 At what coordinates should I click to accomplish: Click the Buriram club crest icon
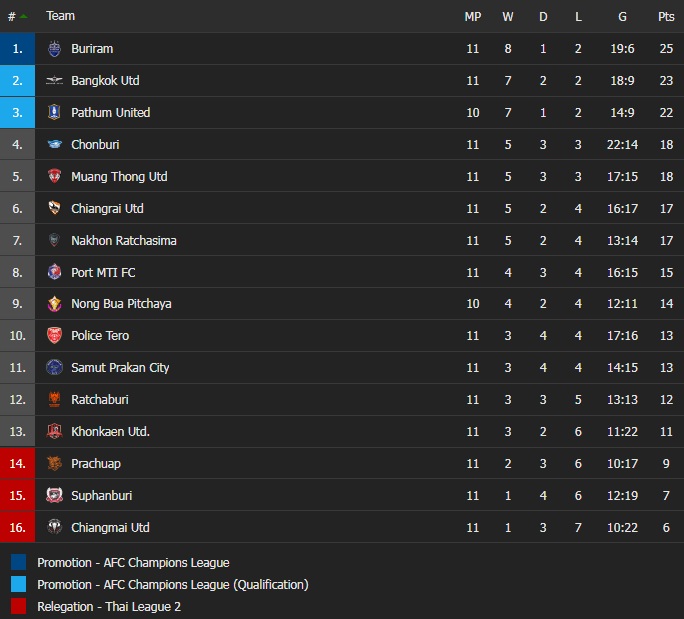(54, 49)
